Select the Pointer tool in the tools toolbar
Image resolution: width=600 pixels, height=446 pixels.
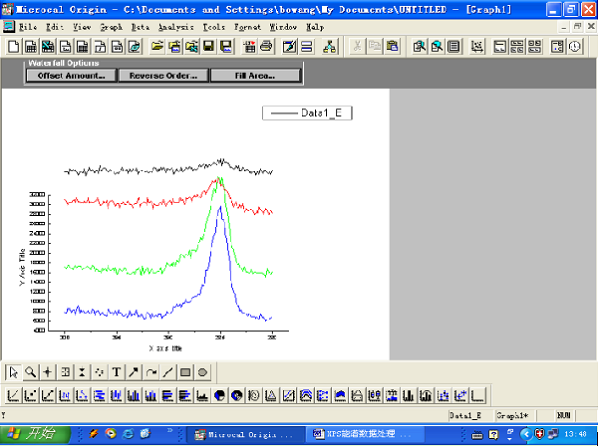click(x=13, y=372)
